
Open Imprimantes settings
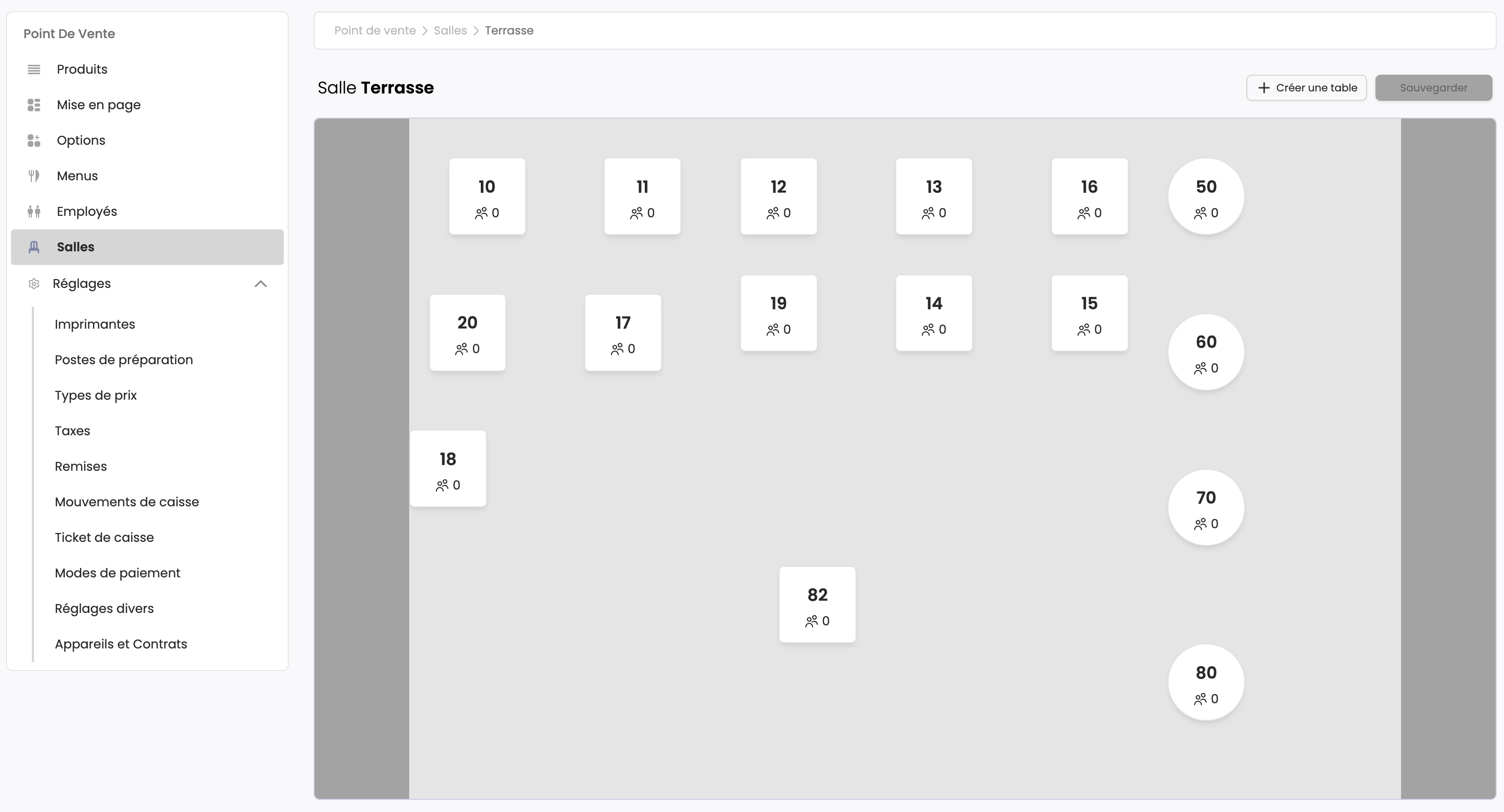point(95,324)
